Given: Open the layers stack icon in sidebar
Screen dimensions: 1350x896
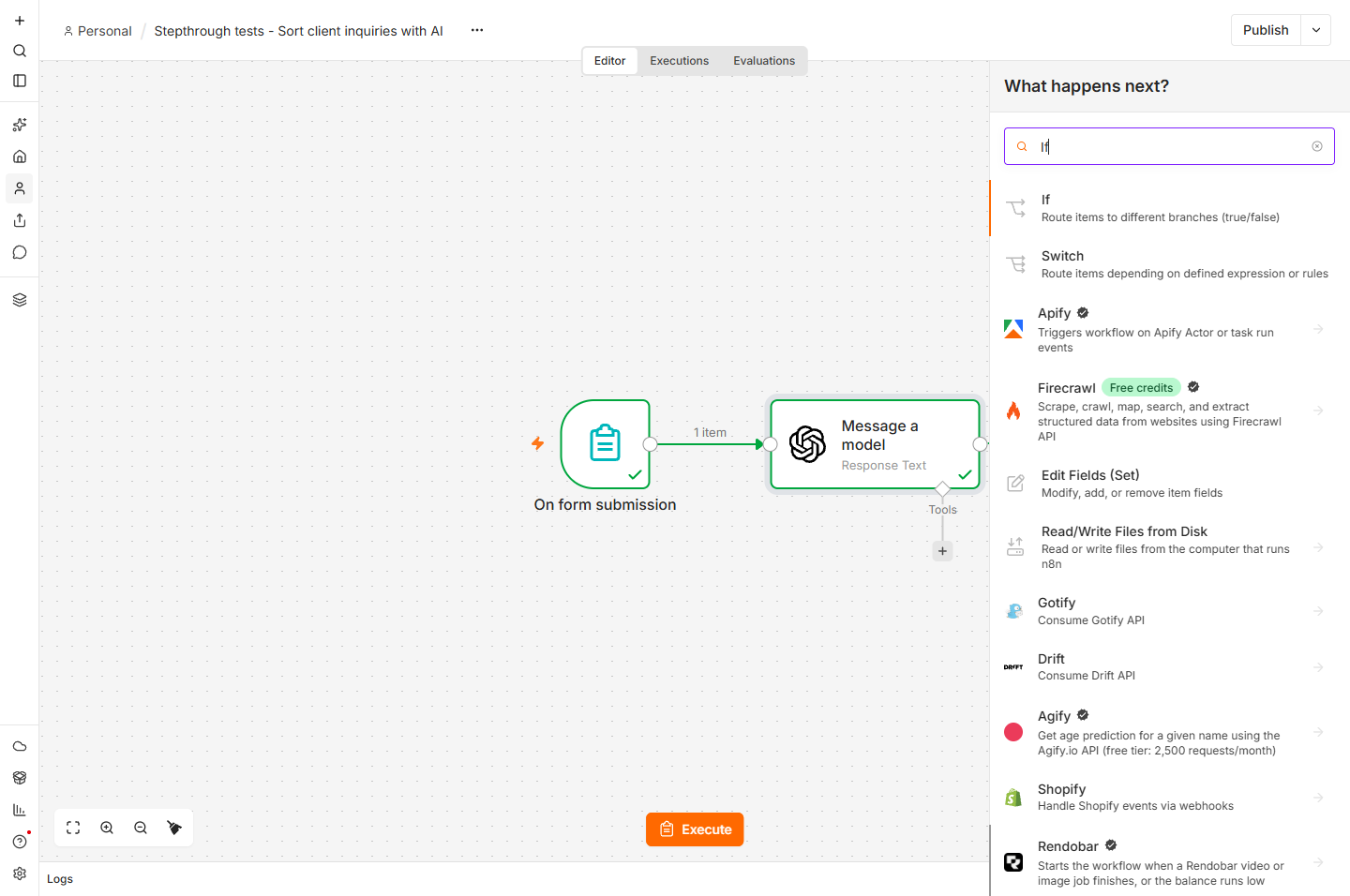Looking at the screenshot, I should click(x=20, y=300).
